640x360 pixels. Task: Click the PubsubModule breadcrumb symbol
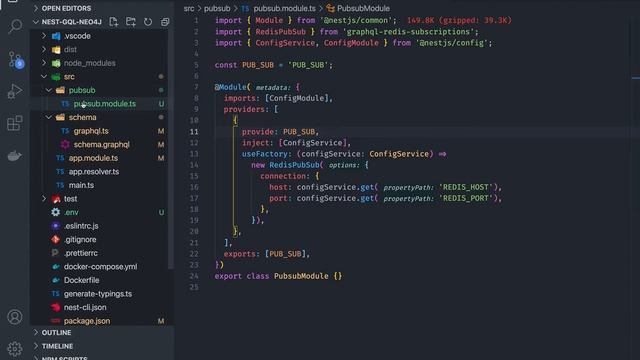363,8
